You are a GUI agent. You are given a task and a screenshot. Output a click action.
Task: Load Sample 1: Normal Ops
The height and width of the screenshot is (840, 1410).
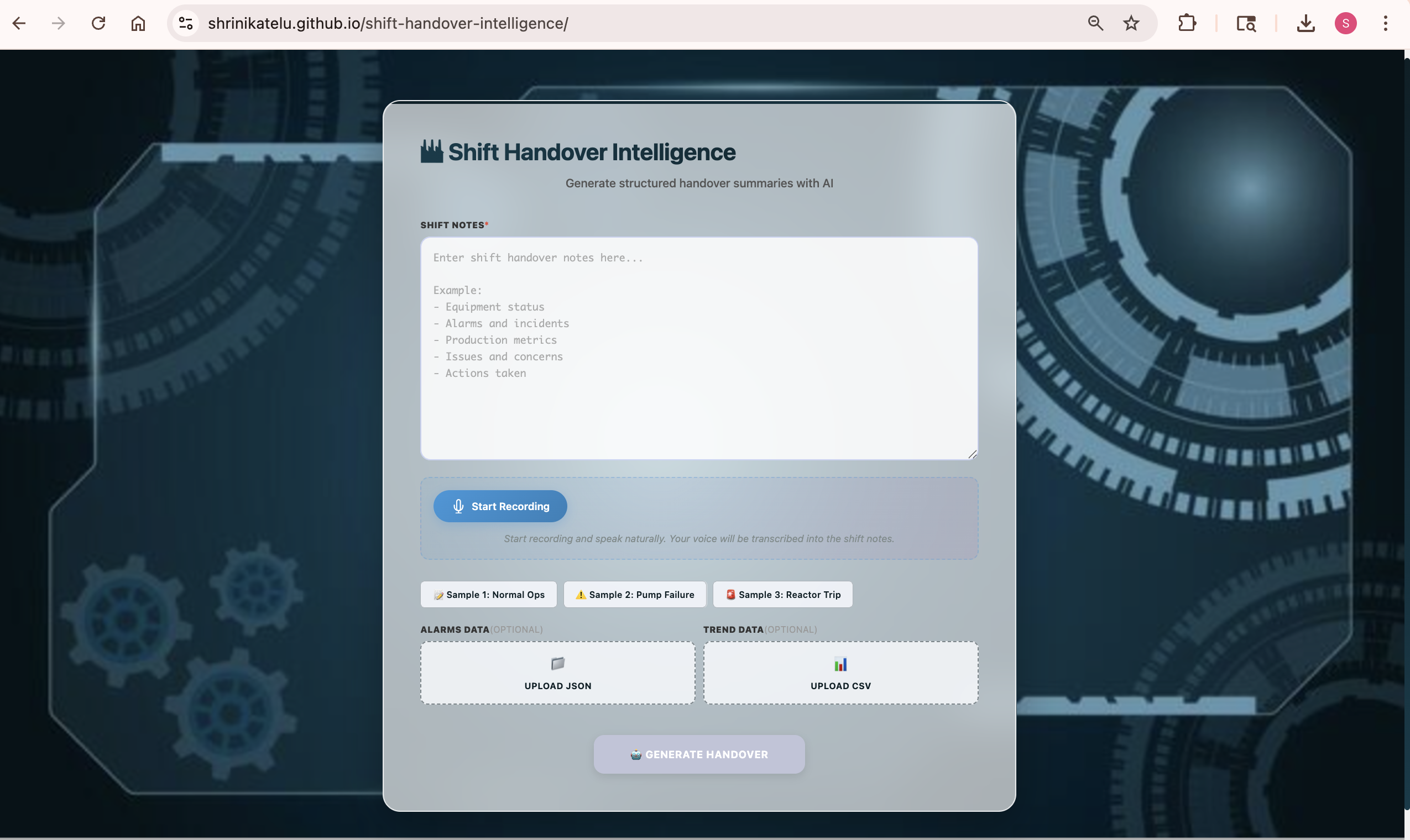coord(488,594)
